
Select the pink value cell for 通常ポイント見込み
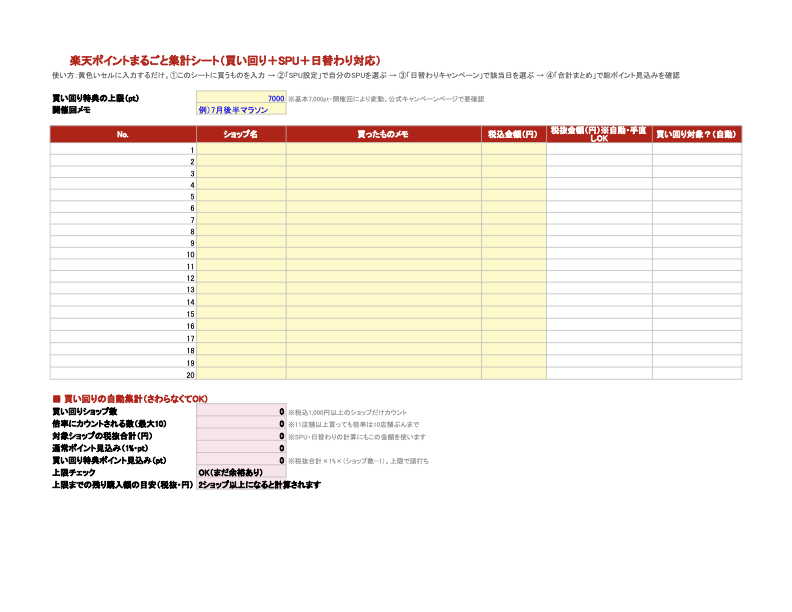tap(241, 447)
